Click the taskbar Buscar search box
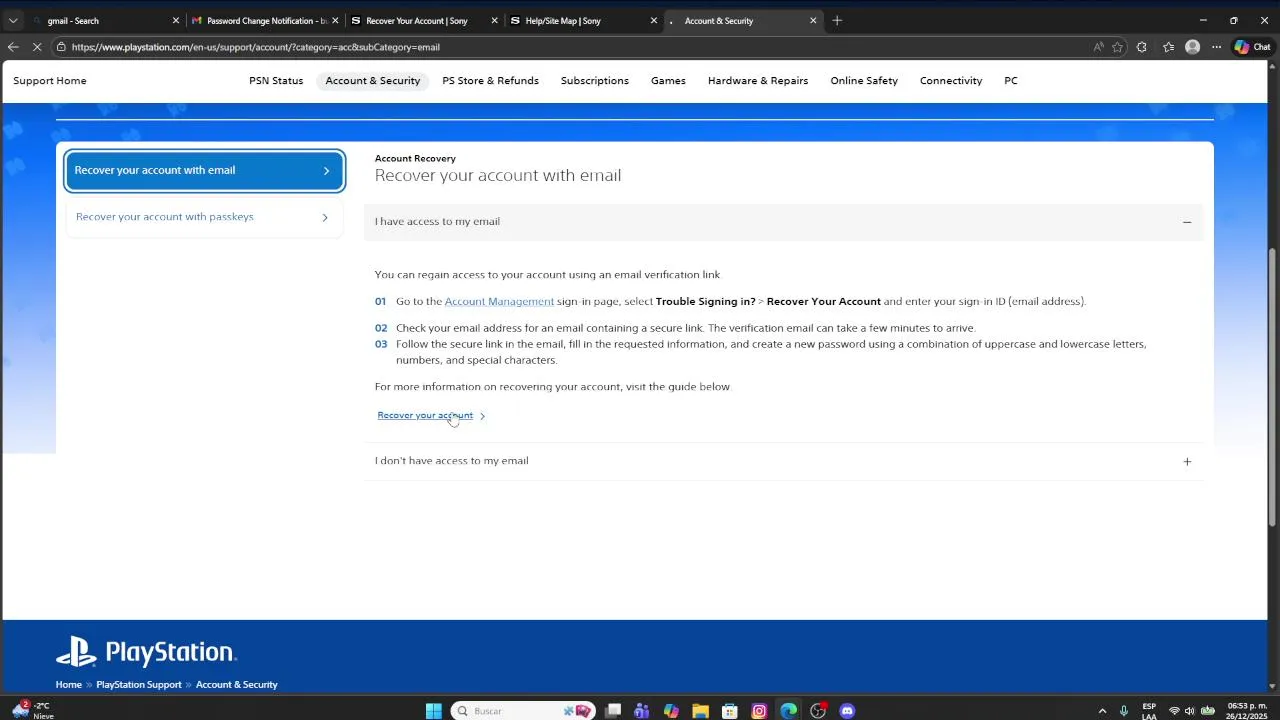The height and width of the screenshot is (720, 1280). tap(523, 711)
